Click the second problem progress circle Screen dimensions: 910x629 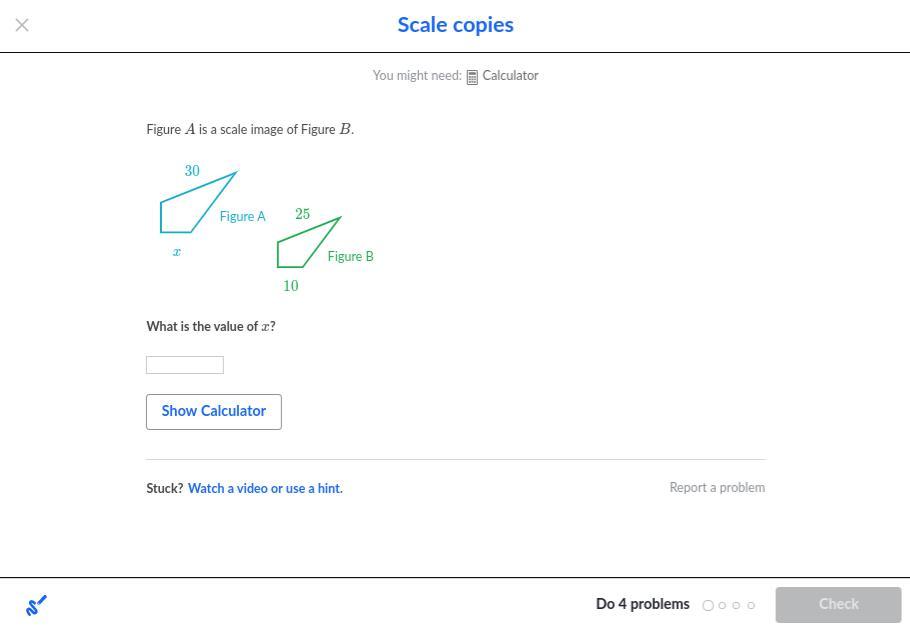click(x=722, y=605)
